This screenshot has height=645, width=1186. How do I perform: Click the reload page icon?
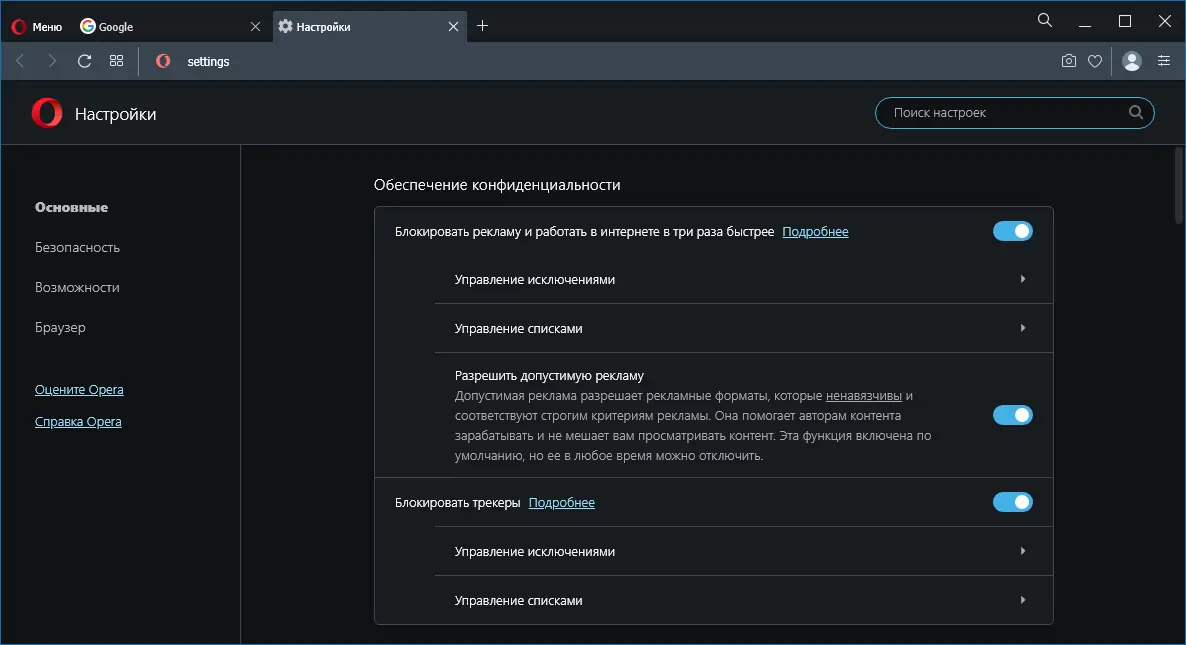[x=85, y=61]
